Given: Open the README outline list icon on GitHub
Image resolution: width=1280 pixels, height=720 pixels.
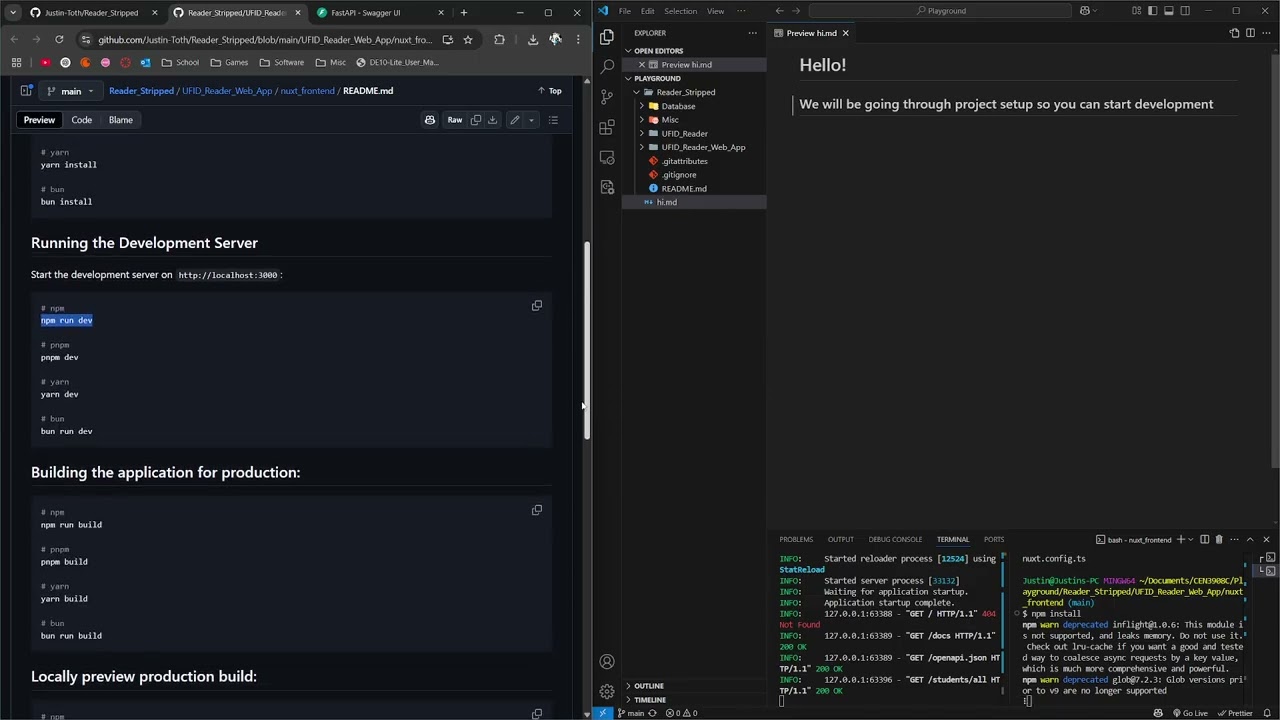Looking at the screenshot, I should (553, 120).
